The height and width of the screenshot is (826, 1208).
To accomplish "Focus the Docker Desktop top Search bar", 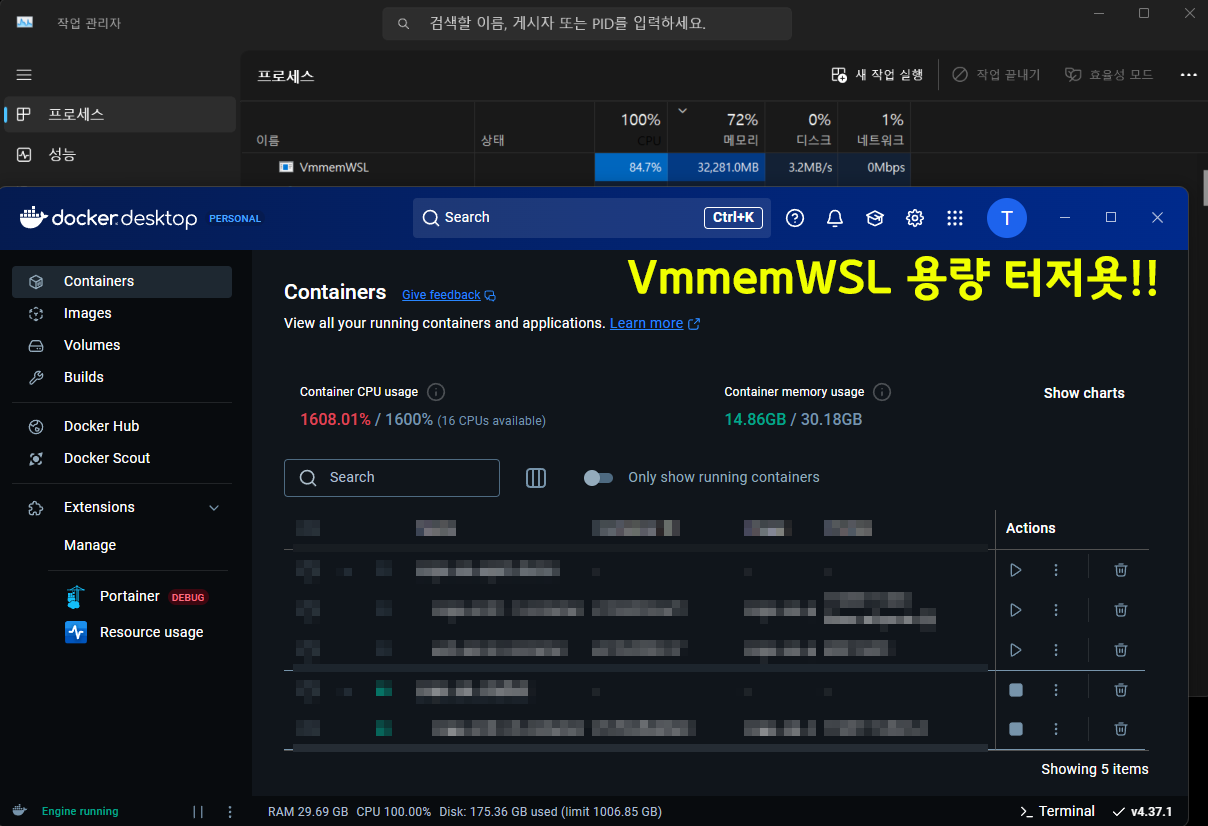I will click(592, 218).
